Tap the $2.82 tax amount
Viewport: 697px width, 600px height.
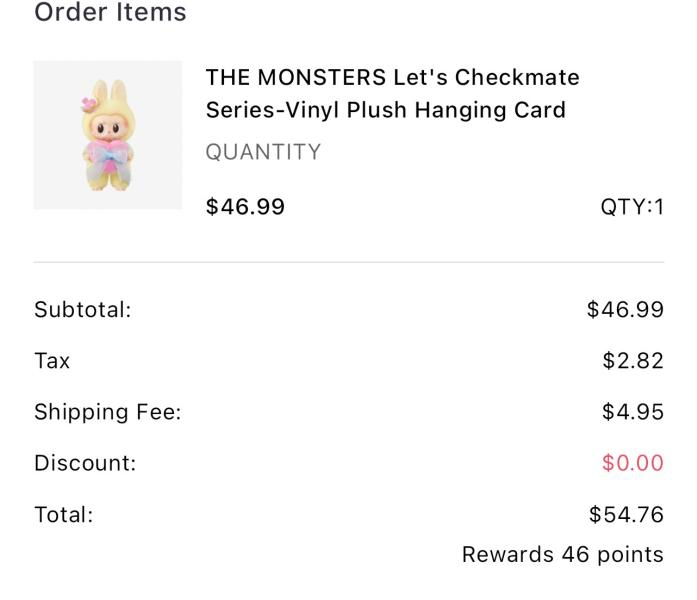point(633,360)
